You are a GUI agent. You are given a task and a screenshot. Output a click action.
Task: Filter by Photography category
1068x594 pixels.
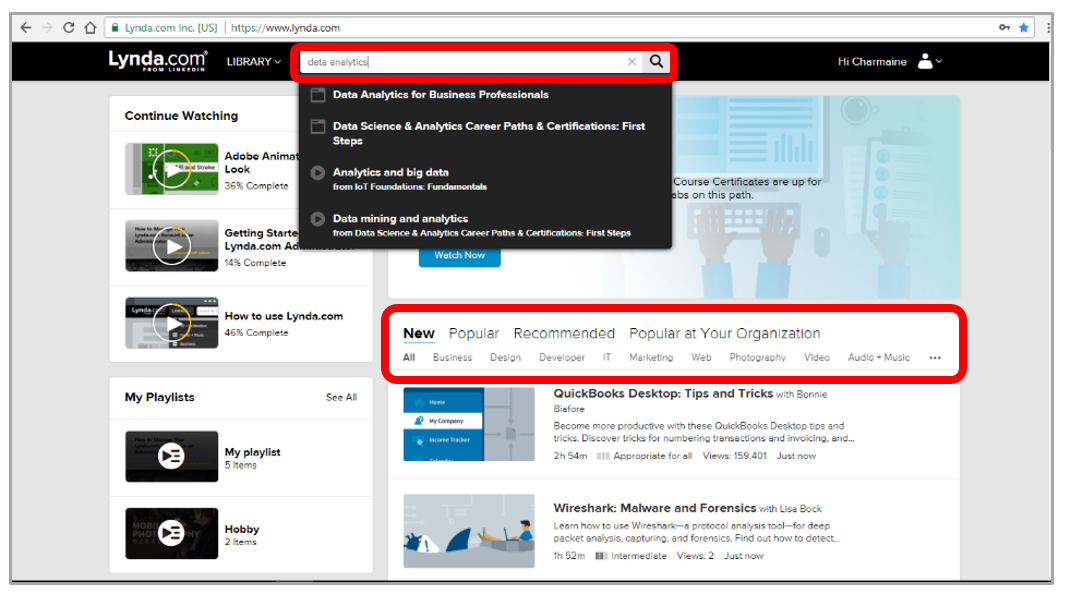pos(757,357)
